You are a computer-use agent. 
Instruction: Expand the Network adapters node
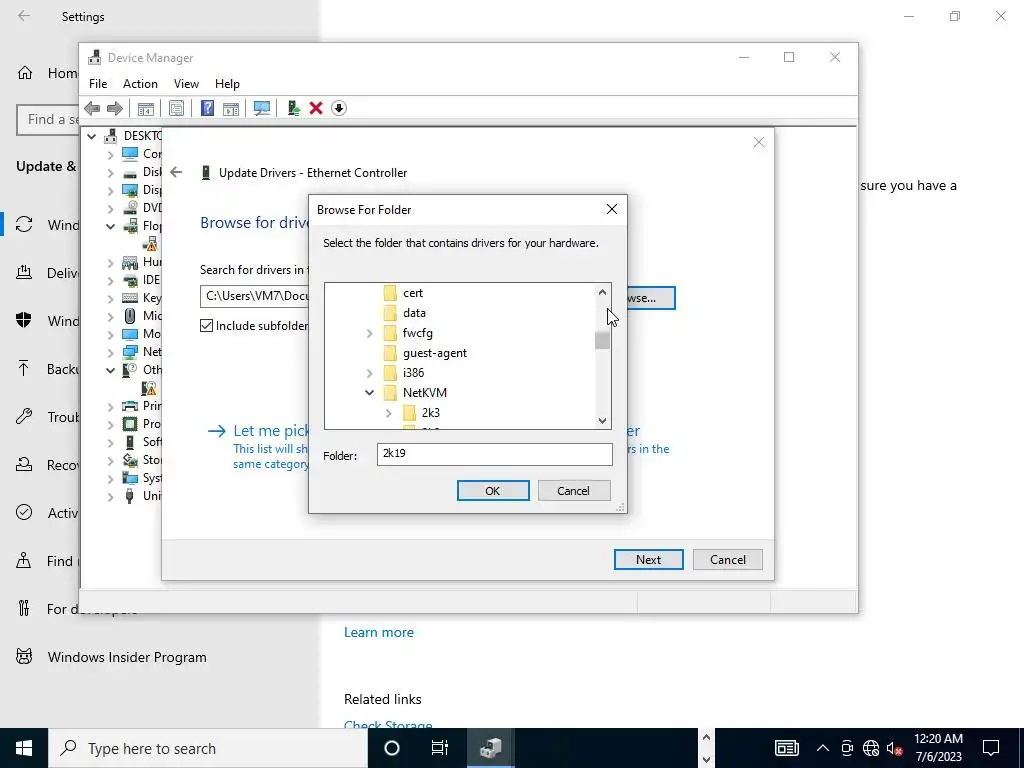point(110,353)
